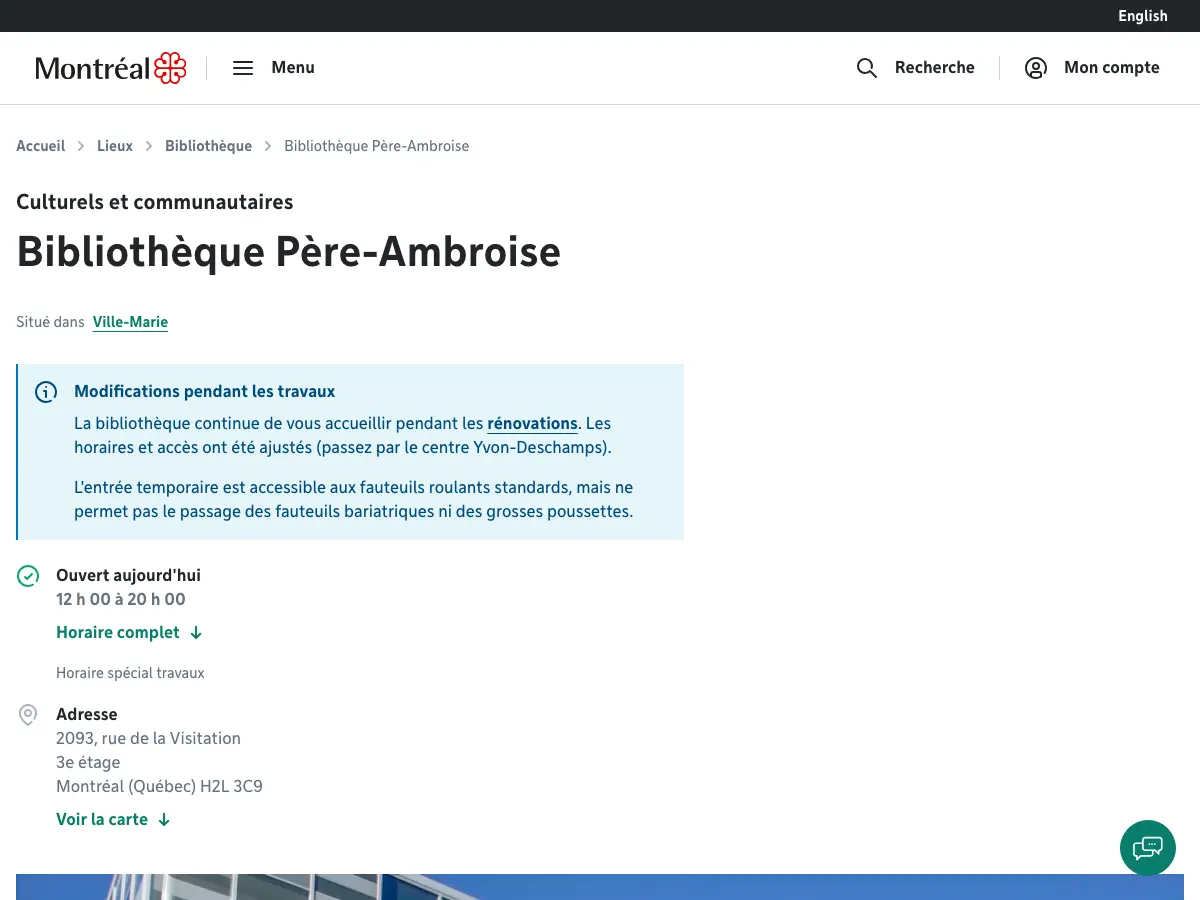
Task: Click the 3e étage line
Action: click(88, 763)
